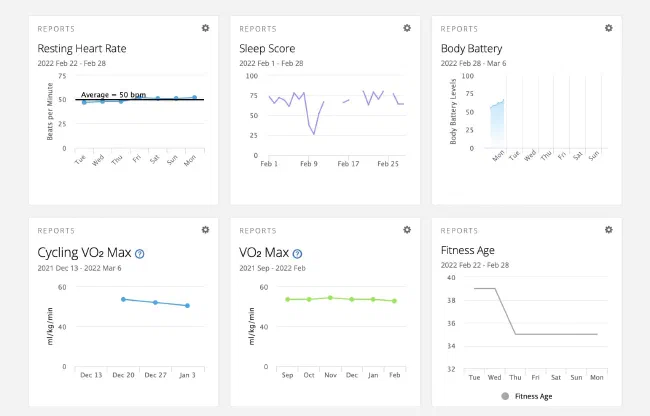Viewport: 650px width, 416px height.
Task: Click VO2 Max Dec data point
Action: (352, 299)
